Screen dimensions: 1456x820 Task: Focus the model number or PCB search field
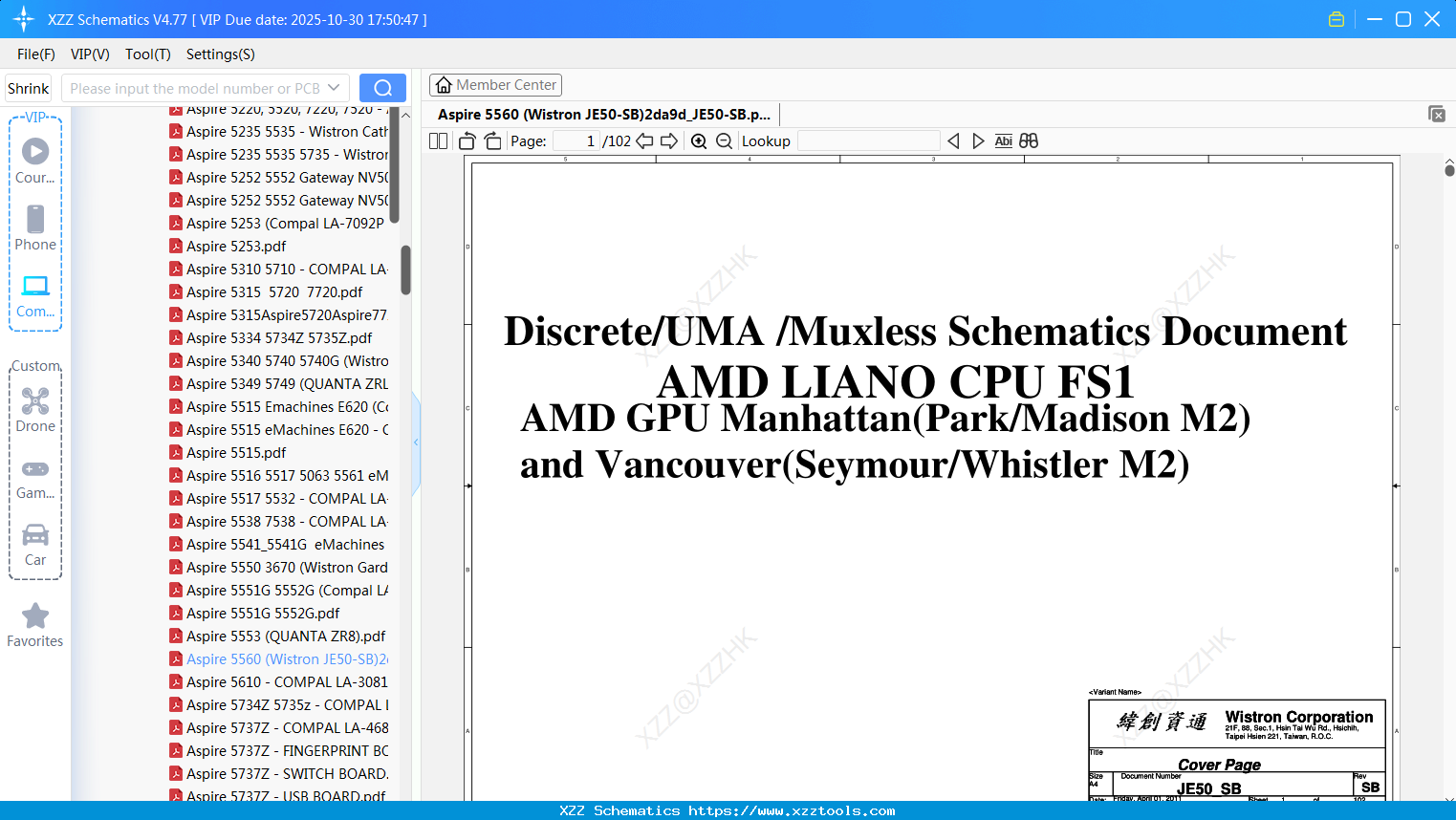tap(194, 88)
